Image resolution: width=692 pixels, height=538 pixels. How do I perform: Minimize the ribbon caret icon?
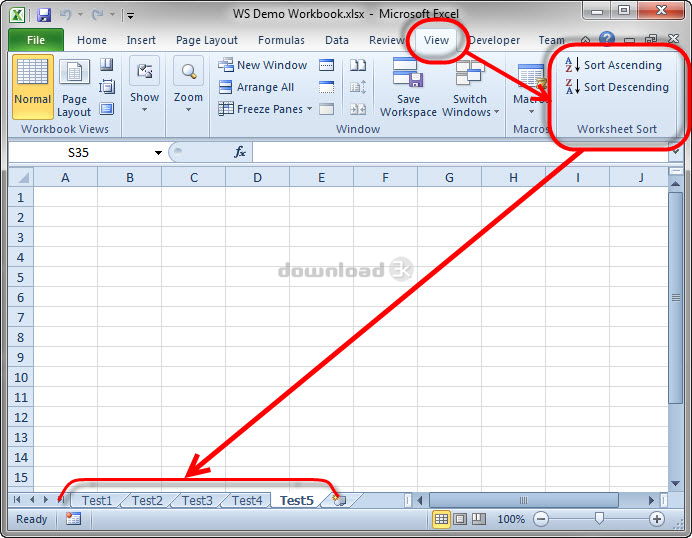pyautogui.click(x=586, y=40)
